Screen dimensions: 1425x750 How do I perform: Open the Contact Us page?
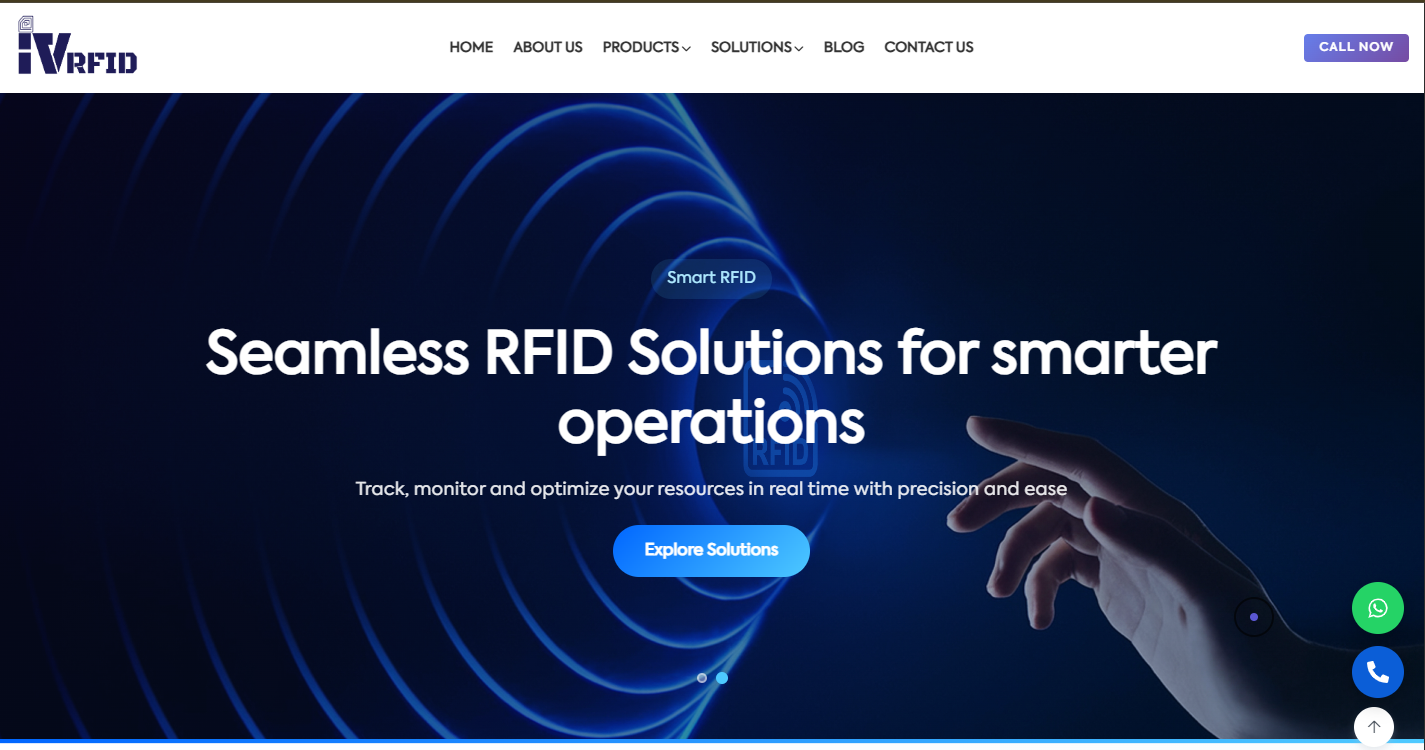(x=929, y=47)
